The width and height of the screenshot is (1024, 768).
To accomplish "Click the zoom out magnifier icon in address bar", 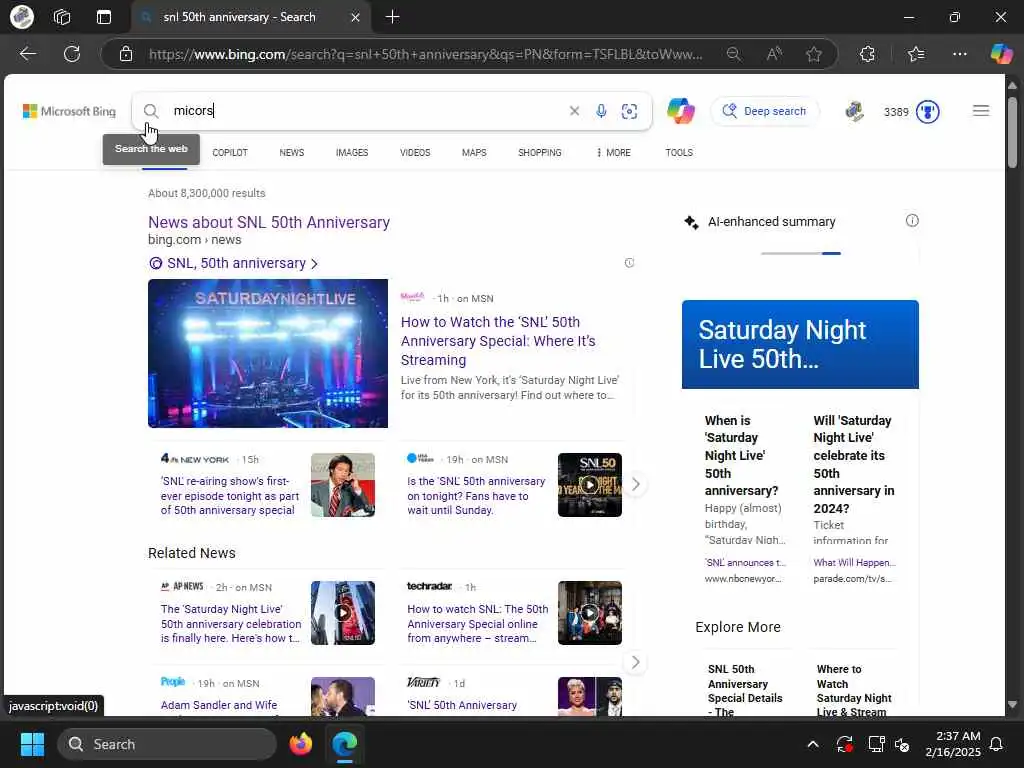I will click(x=734, y=54).
